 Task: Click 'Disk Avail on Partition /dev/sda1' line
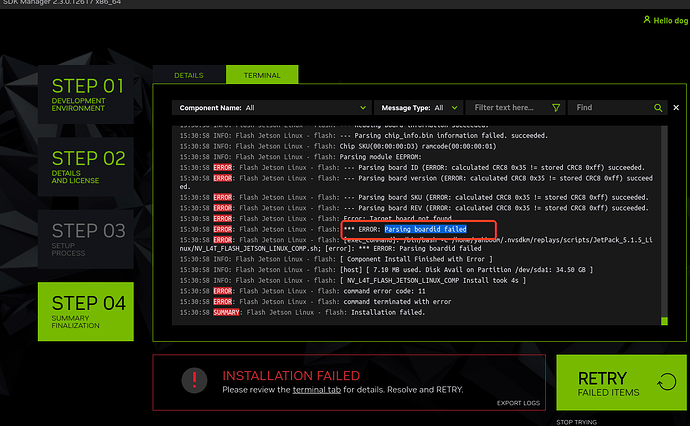click(386, 270)
